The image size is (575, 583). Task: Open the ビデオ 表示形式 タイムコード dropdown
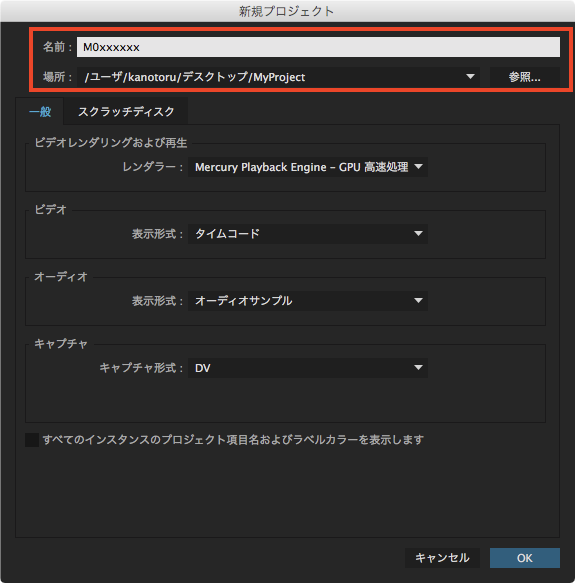(x=308, y=234)
